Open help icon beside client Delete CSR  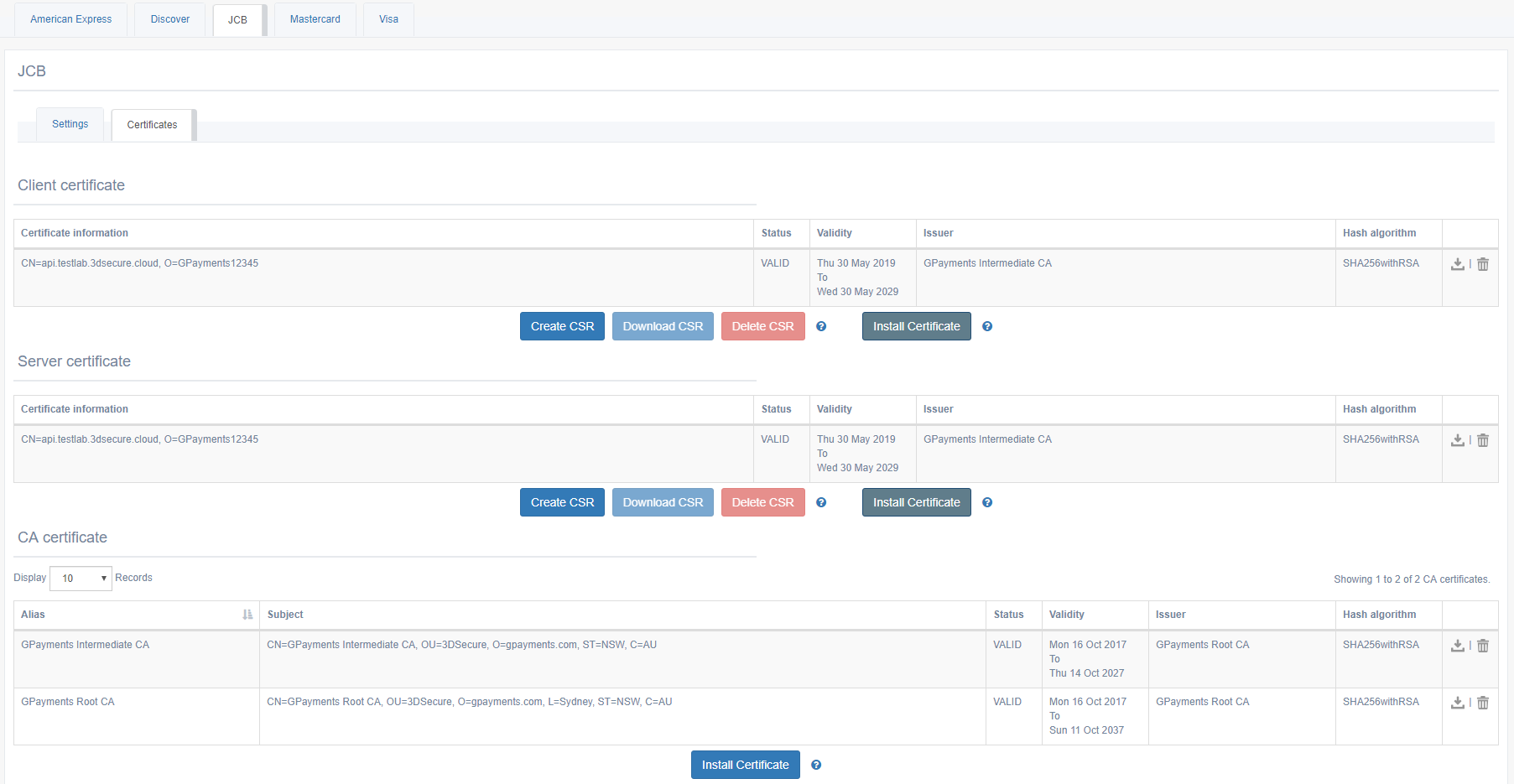(x=821, y=326)
